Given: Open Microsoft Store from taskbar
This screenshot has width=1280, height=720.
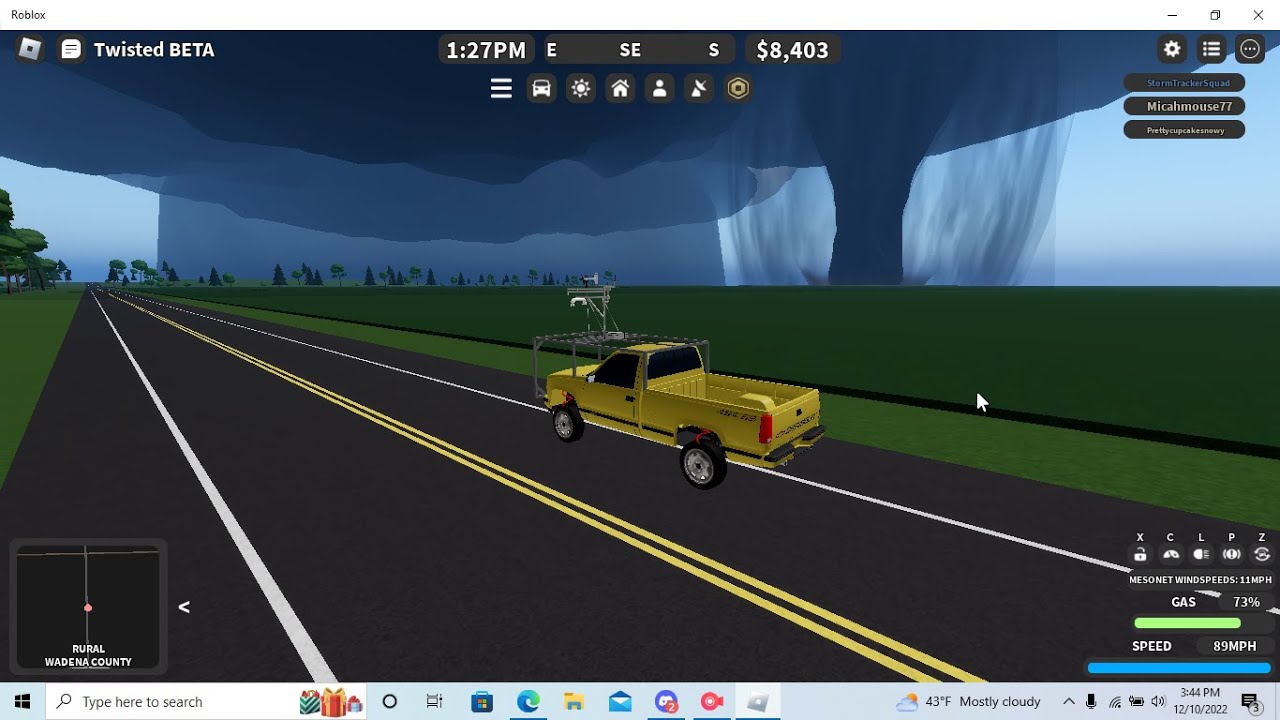Looking at the screenshot, I should 482,702.
